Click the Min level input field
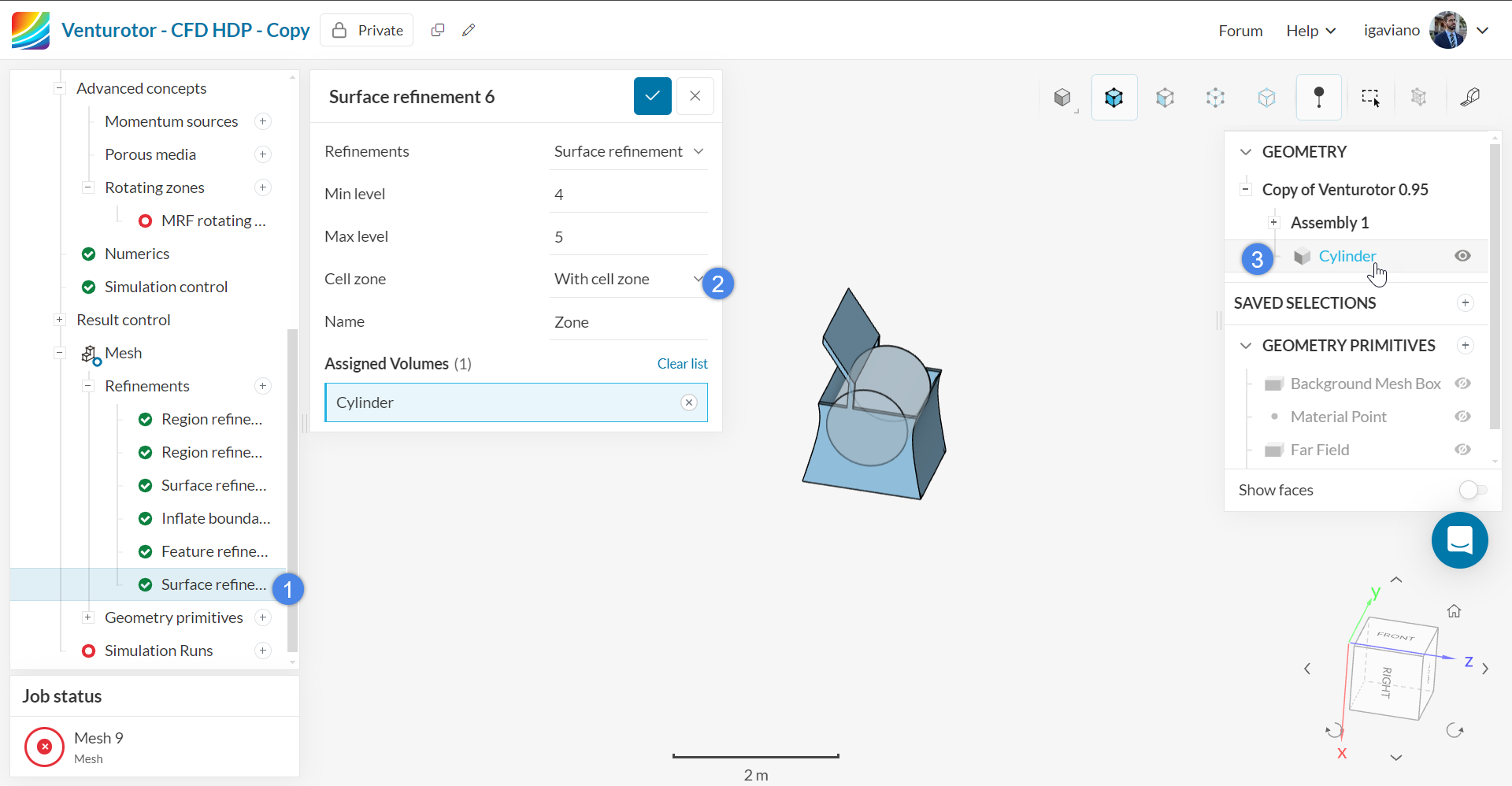 point(628,195)
